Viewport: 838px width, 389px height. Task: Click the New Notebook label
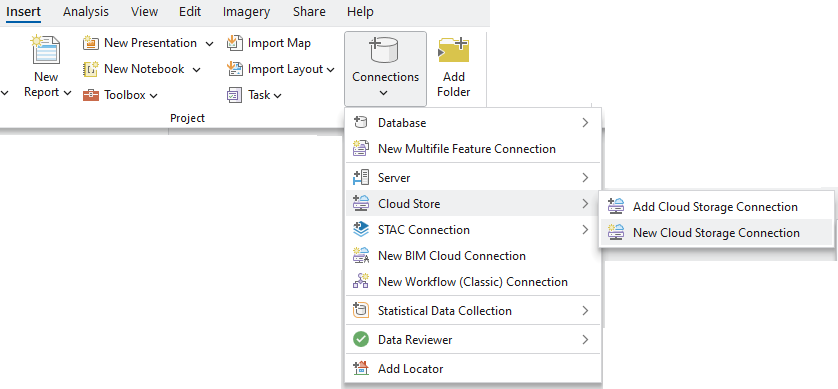tap(144, 69)
